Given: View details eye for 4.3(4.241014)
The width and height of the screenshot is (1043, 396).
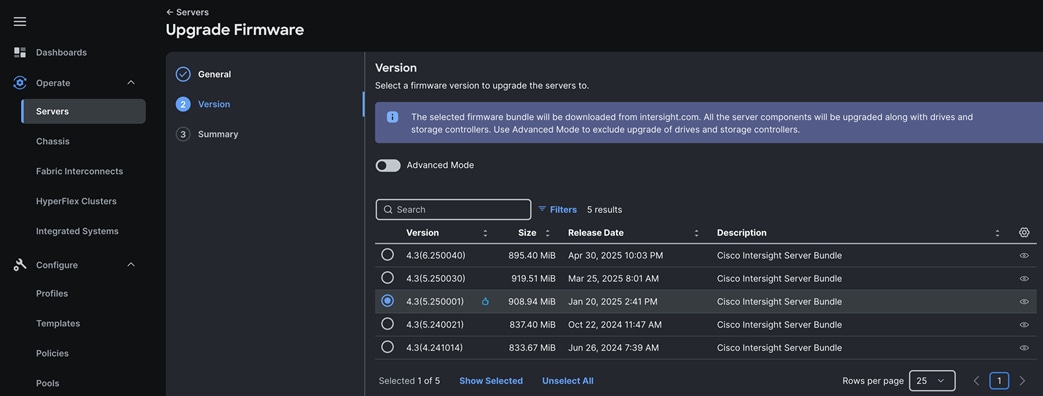Looking at the screenshot, I should point(1024,348).
